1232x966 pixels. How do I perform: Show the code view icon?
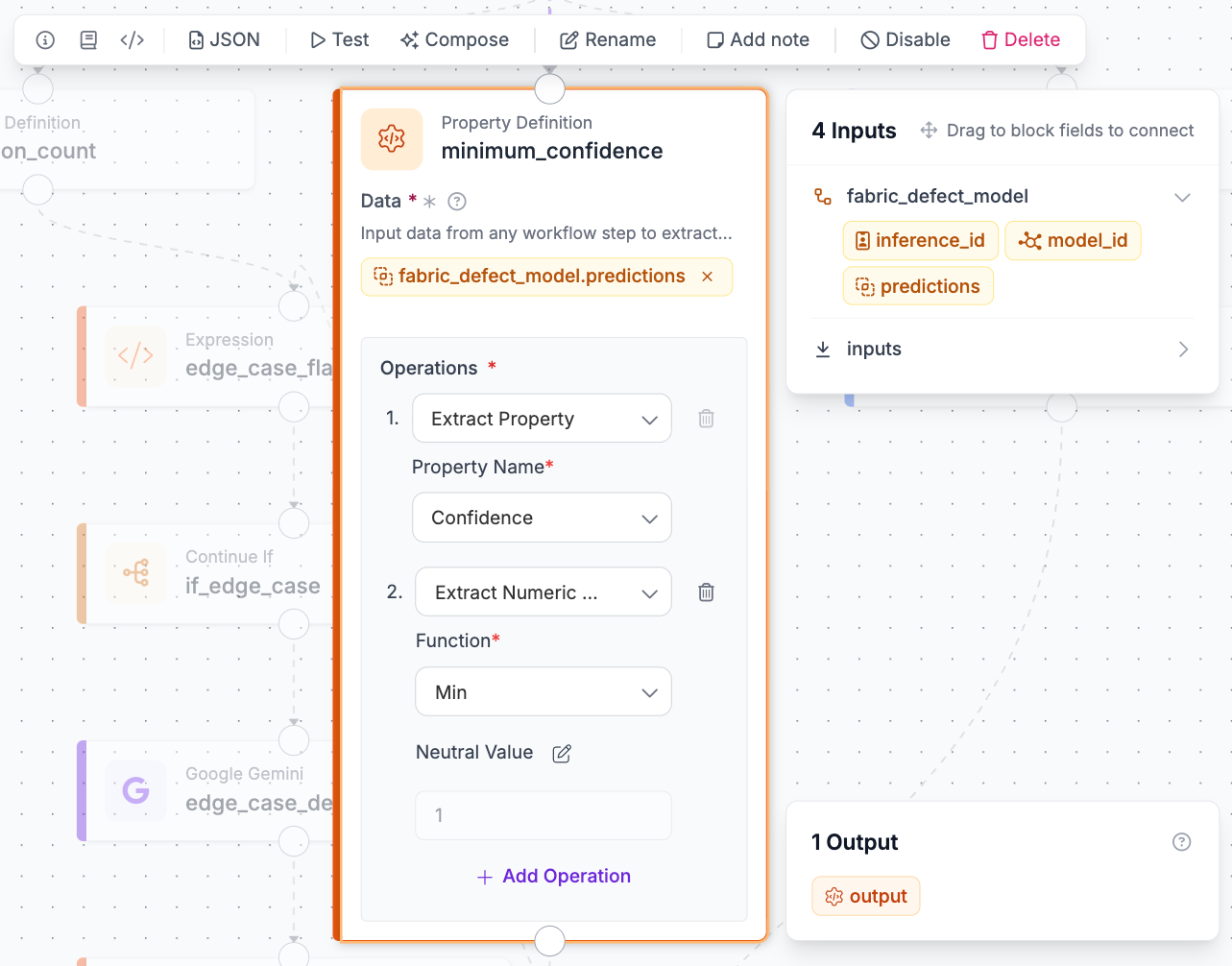point(133,40)
